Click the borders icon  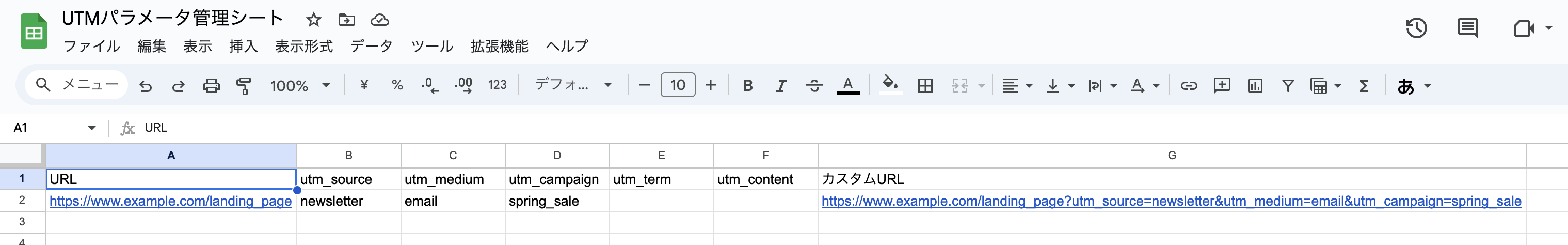click(x=924, y=85)
